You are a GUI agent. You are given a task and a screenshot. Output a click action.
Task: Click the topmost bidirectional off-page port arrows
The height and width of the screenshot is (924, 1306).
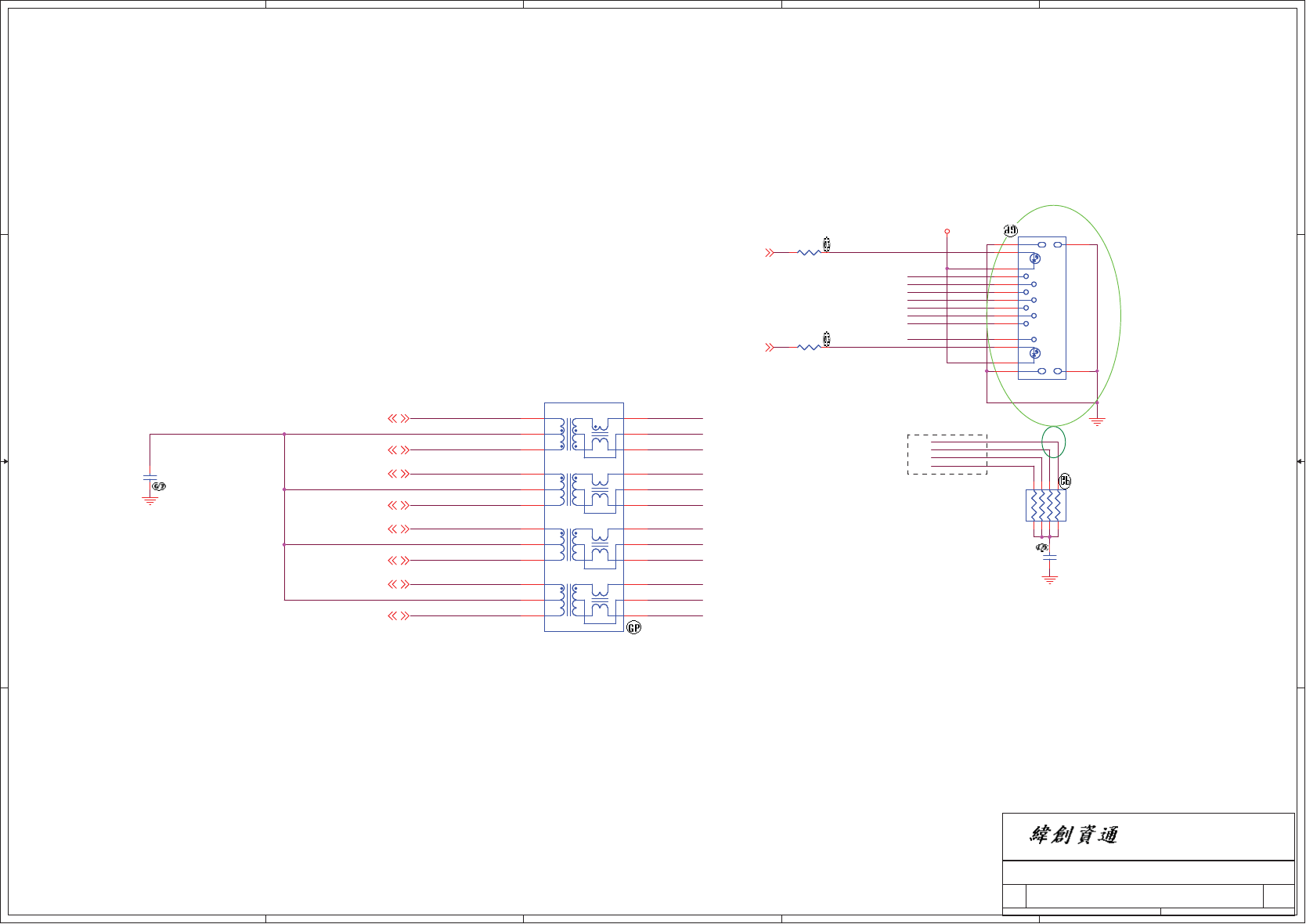point(399,419)
